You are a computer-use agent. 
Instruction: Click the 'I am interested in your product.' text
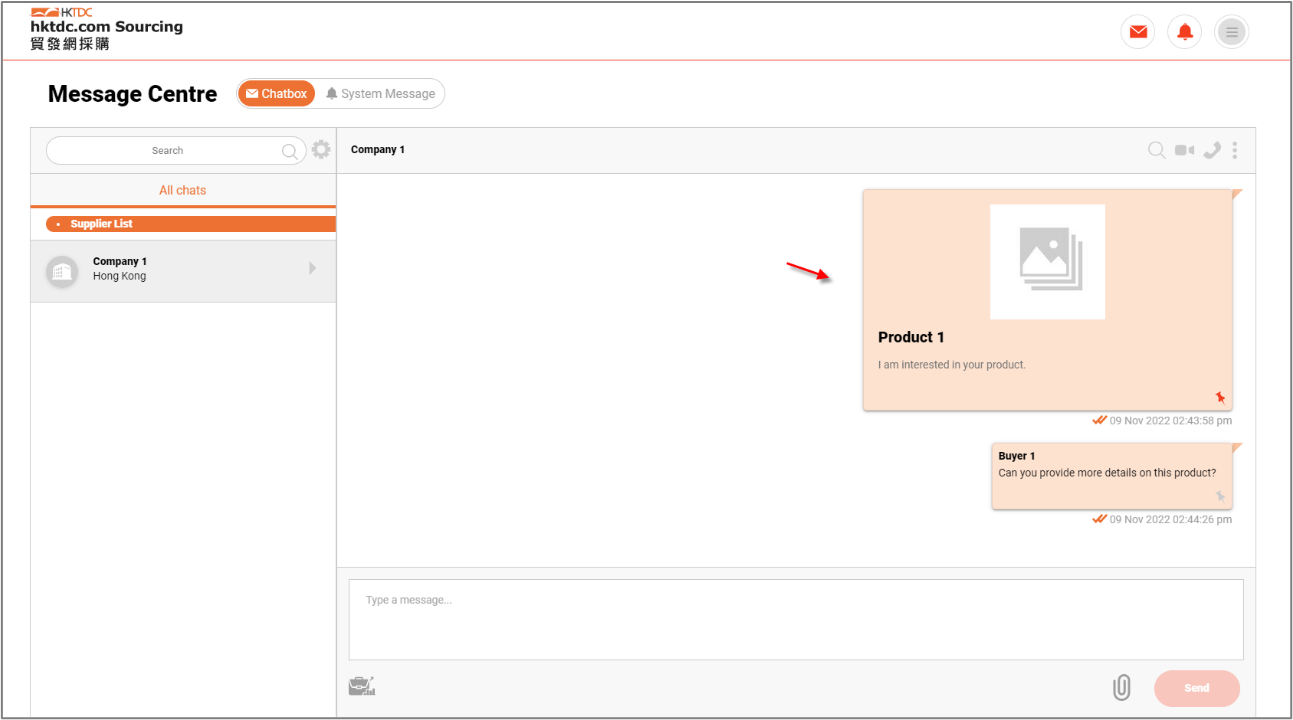coord(952,365)
